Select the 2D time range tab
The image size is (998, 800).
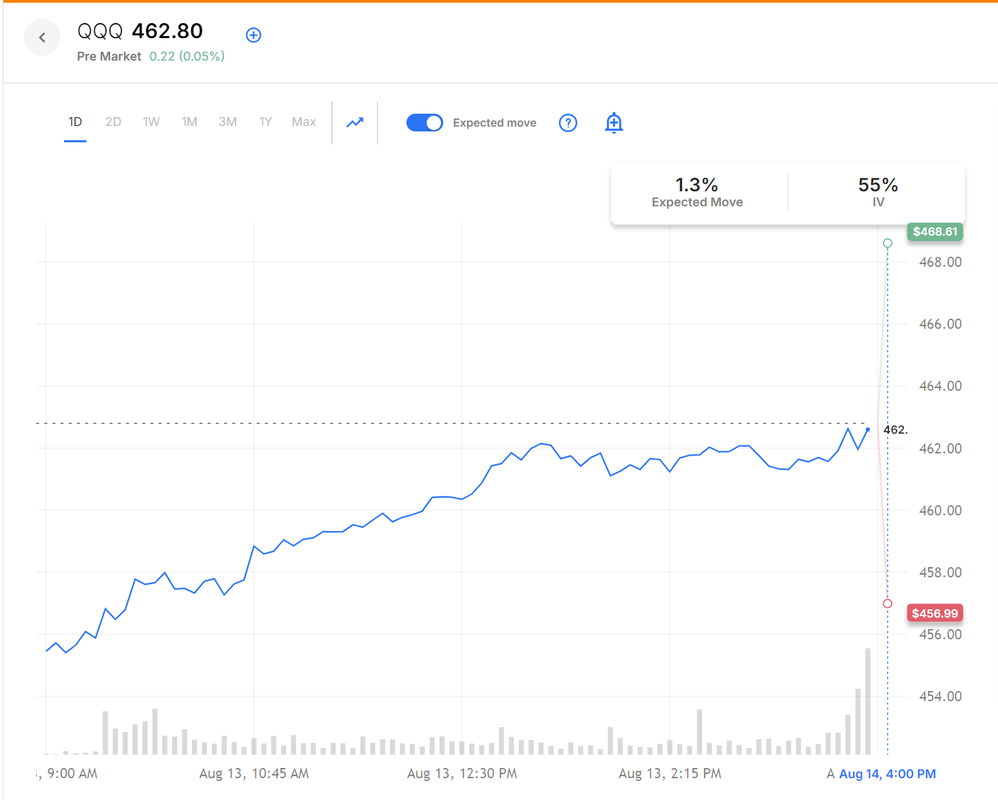pos(113,122)
